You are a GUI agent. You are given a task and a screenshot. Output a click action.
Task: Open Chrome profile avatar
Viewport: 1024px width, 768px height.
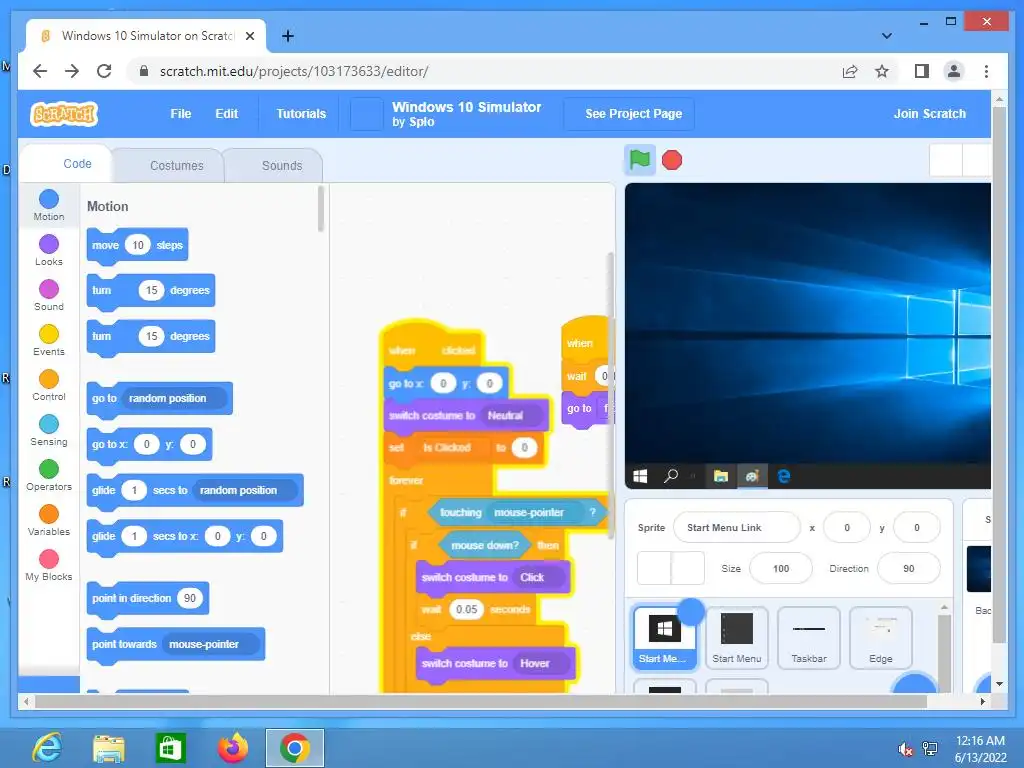point(953,71)
